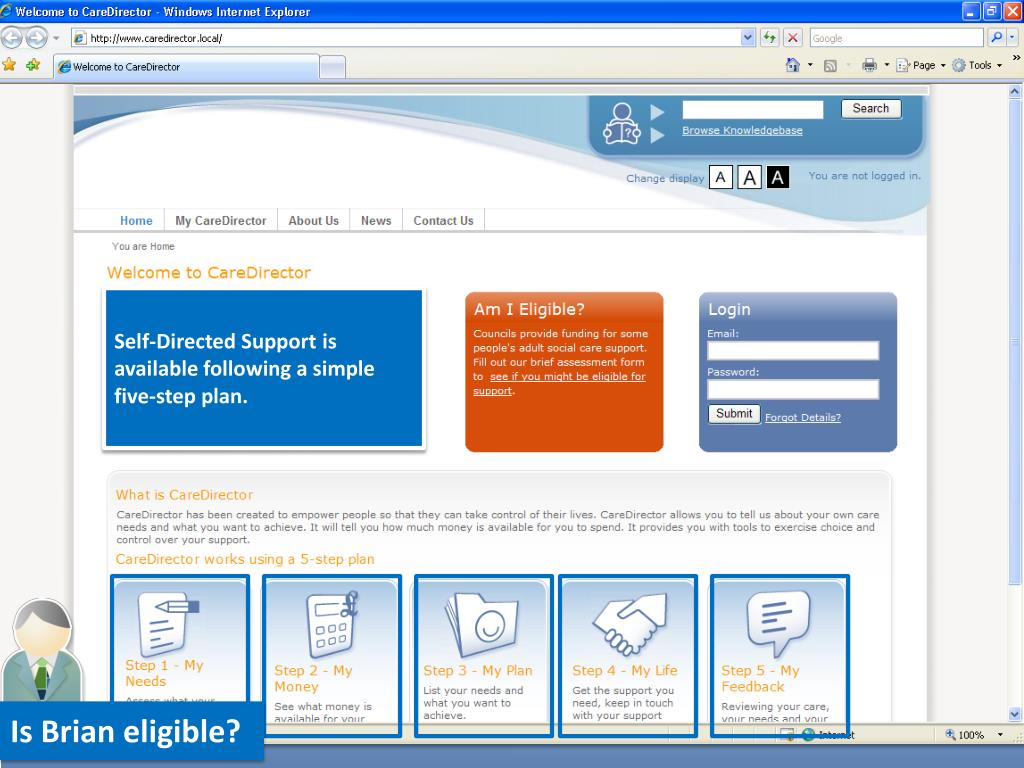Screen dimensions: 1024x768
Task: Click the Step 3 My Plan folder icon
Action: click(x=481, y=624)
